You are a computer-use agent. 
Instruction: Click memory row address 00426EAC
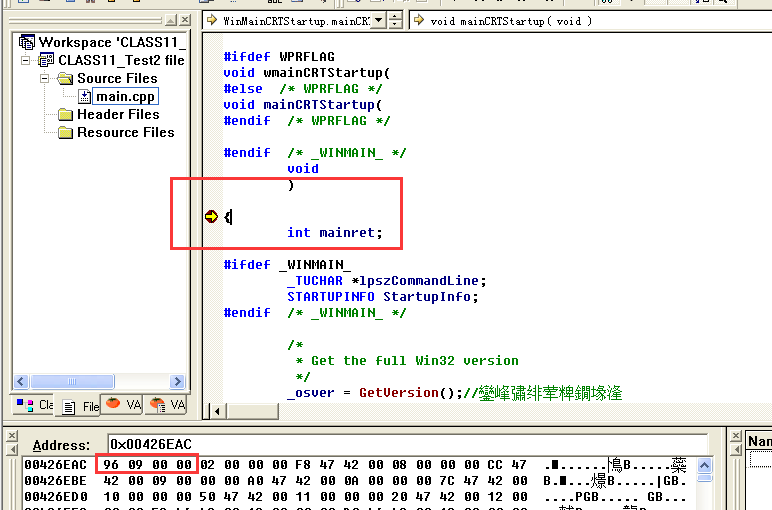coord(55,465)
